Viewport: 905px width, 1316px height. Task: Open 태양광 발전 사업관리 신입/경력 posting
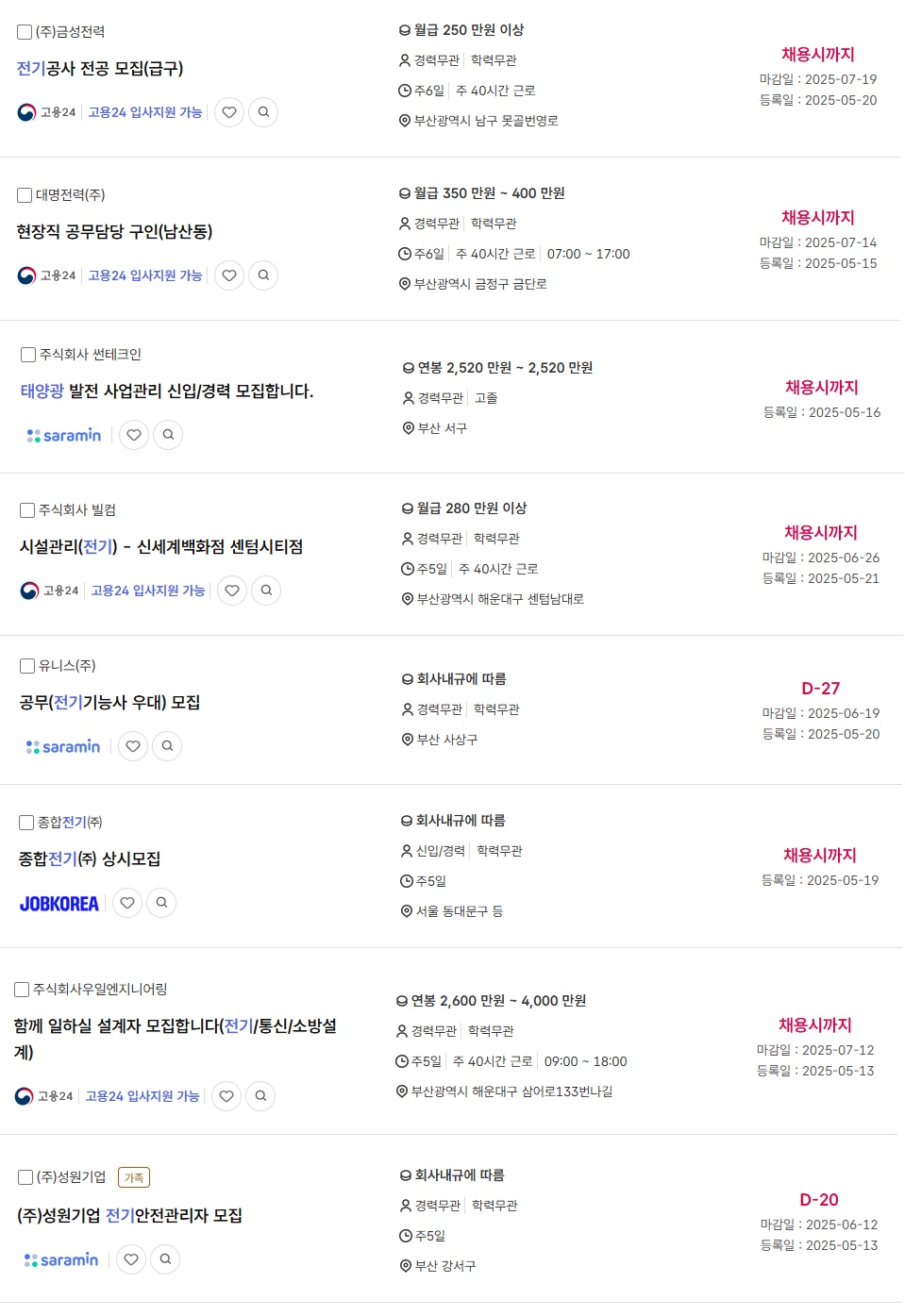point(167,391)
